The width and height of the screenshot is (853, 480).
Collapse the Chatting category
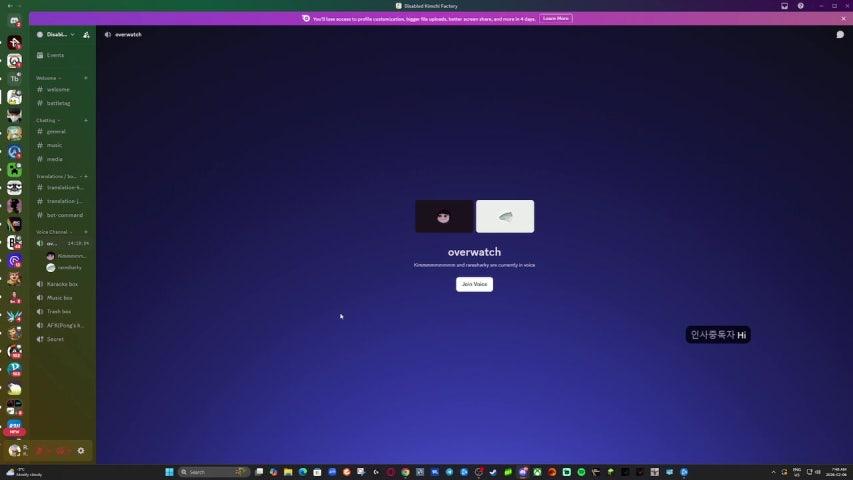pos(47,120)
